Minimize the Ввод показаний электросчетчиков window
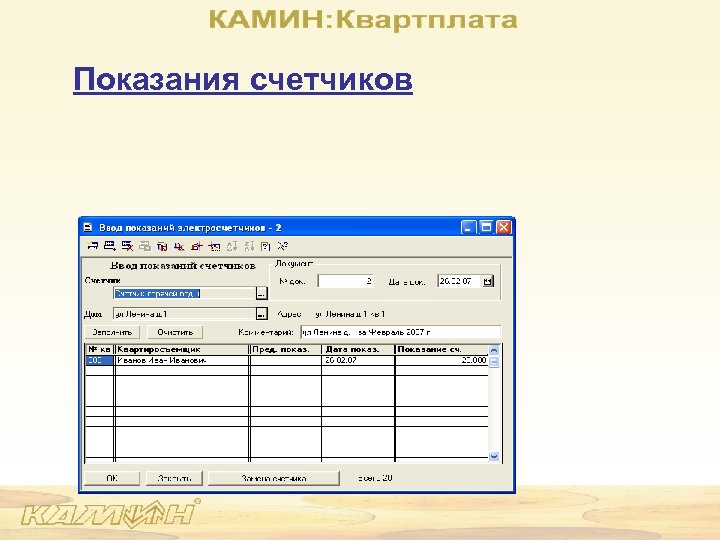This screenshot has width=720, height=540. click(x=468, y=227)
